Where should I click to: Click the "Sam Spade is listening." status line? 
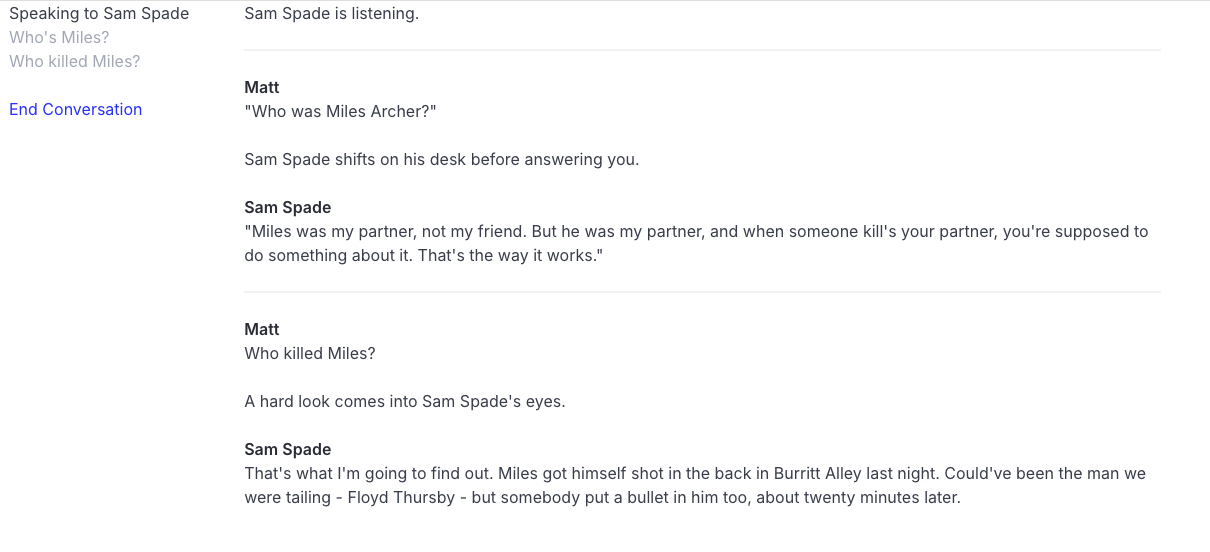[331, 14]
